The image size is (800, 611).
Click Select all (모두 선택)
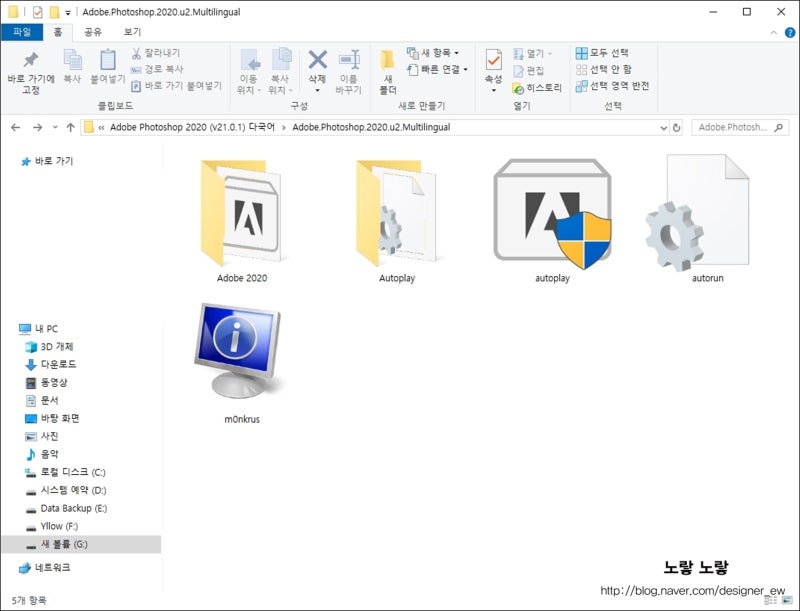pos(602,53)
